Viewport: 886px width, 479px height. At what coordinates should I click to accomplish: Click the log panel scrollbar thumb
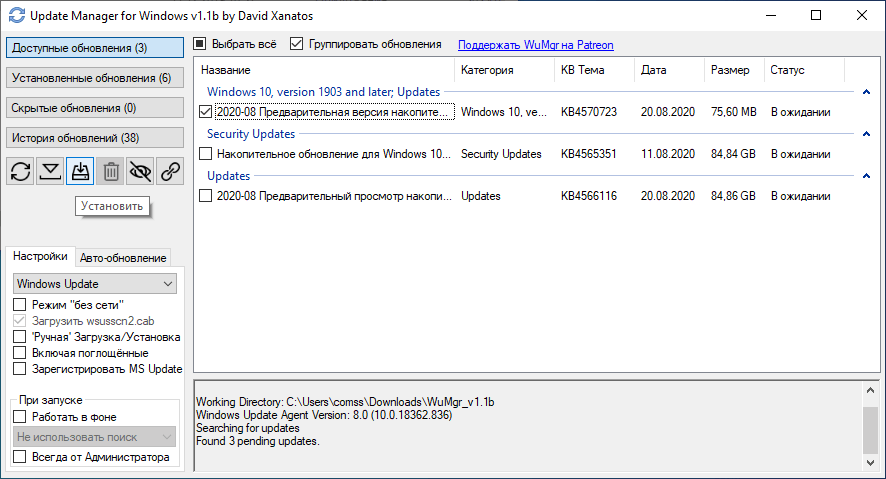click(870, 430)
